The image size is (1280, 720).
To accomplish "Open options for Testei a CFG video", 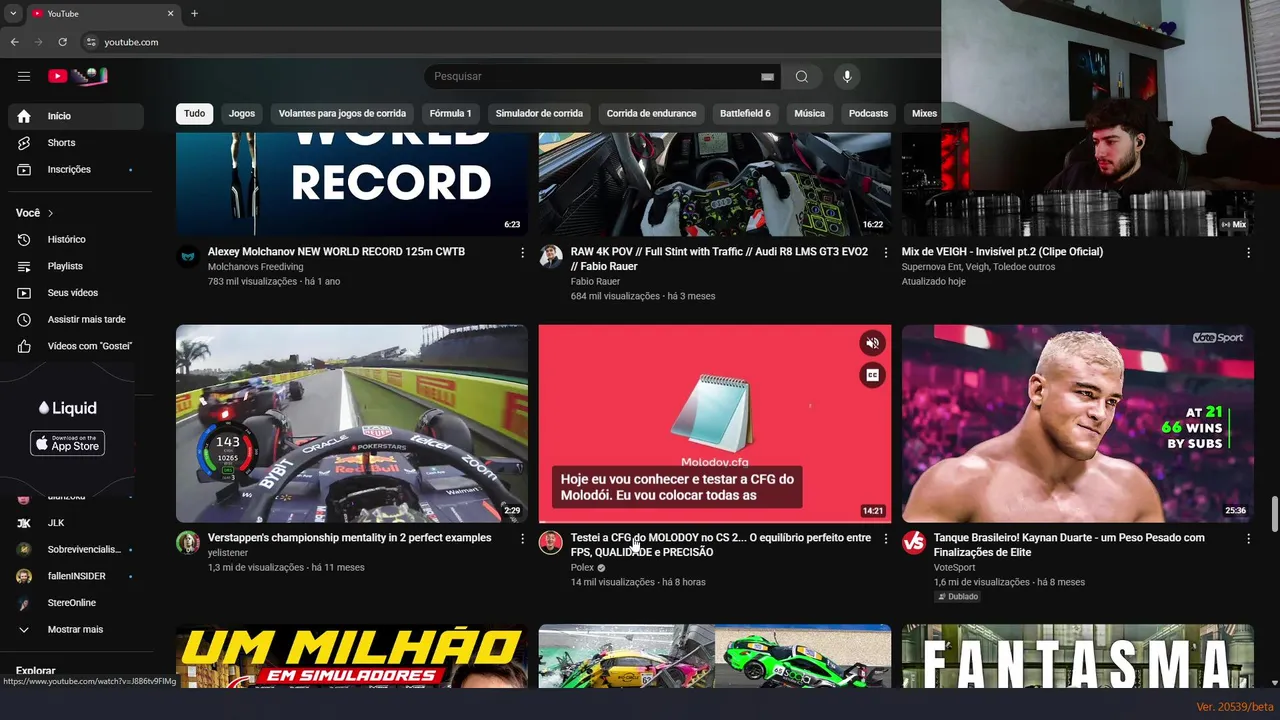I will (x=885, y=539).
